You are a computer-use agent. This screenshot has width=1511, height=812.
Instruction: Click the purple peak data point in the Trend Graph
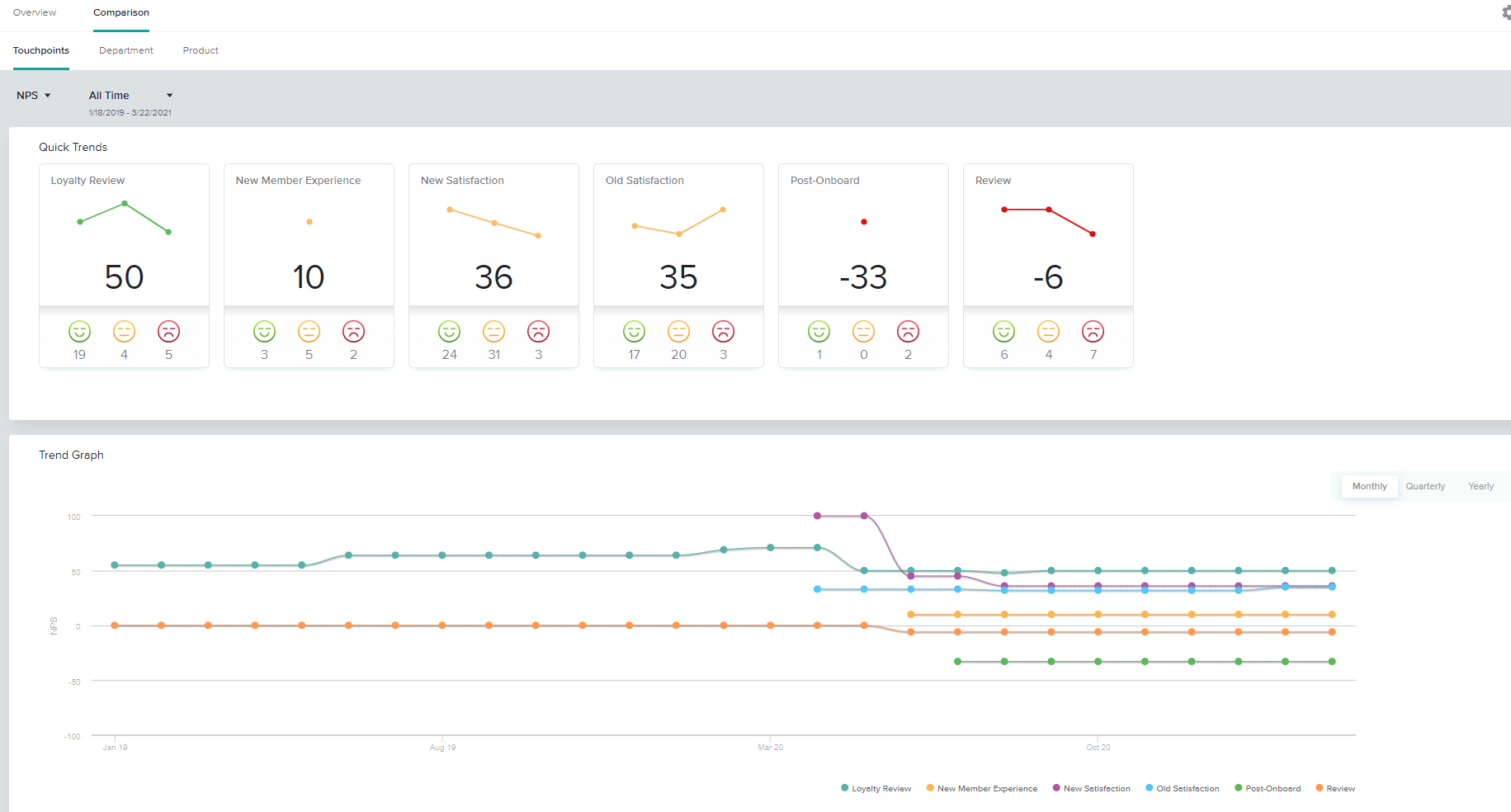pos(817,516)
